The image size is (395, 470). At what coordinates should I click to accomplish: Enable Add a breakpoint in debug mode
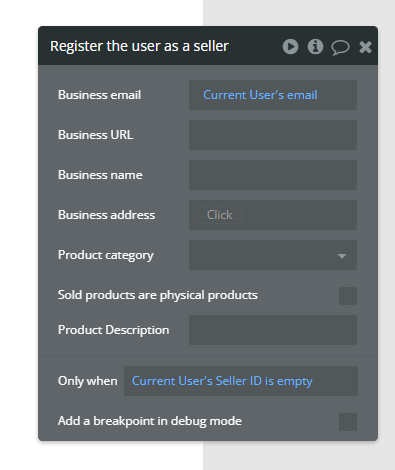(x=348, y=422)
